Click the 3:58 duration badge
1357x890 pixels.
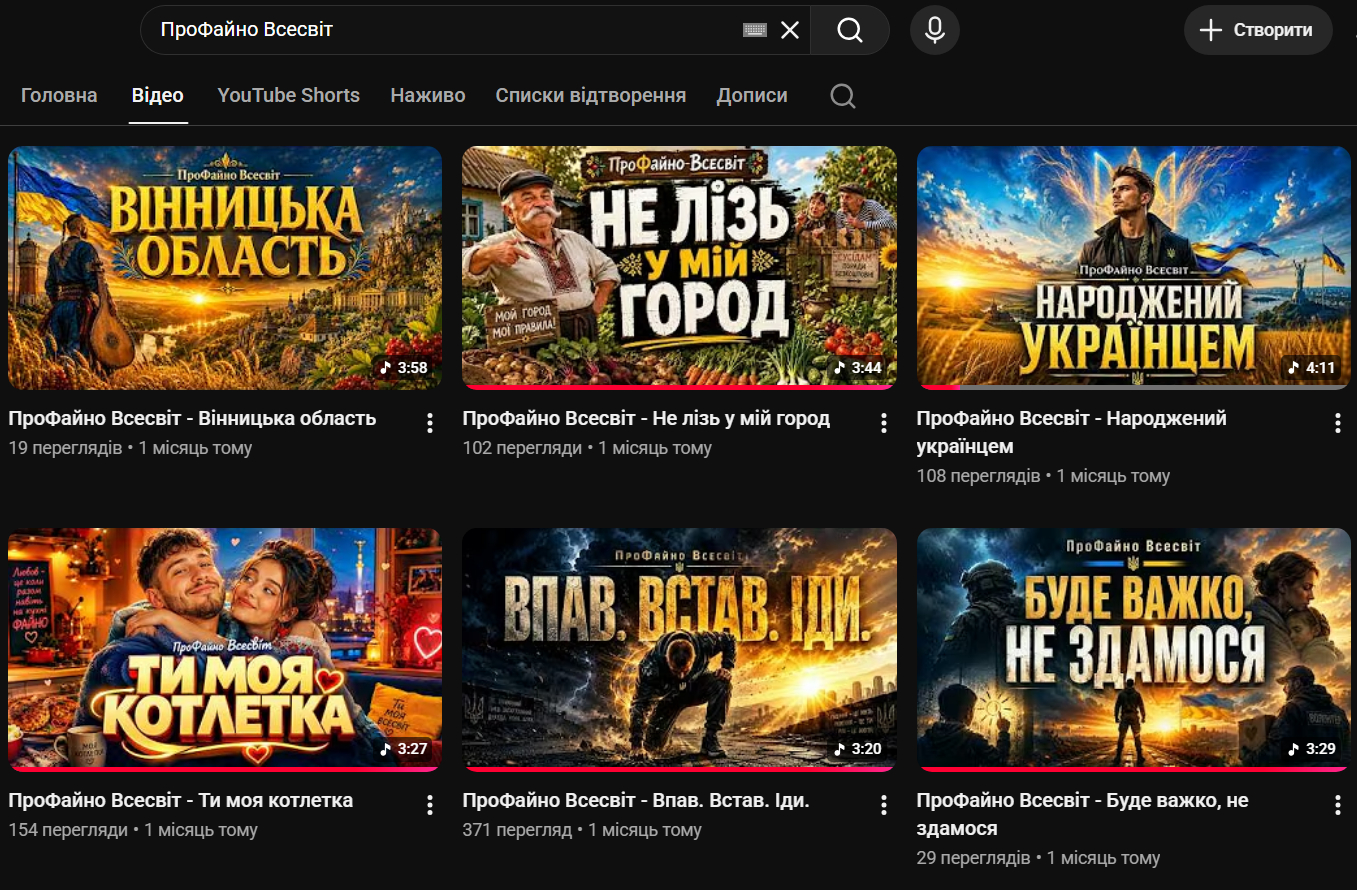(404, 367)
